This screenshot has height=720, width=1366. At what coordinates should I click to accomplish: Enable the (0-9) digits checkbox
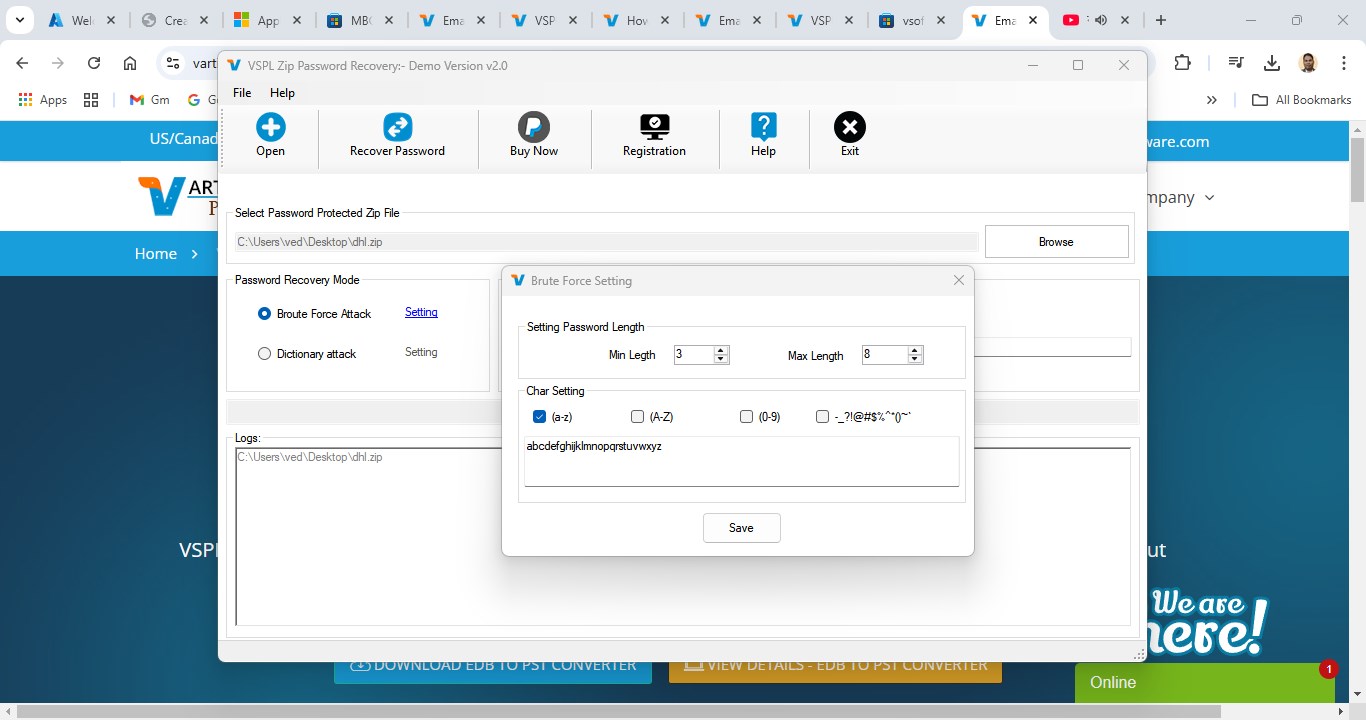click(746, 416)
